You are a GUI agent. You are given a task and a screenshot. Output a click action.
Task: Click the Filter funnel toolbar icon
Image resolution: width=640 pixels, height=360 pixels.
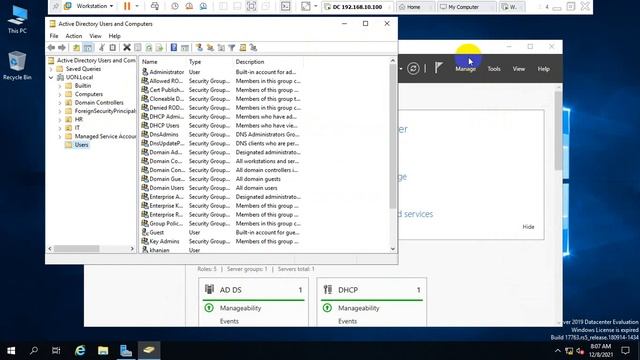coord(232,48)
